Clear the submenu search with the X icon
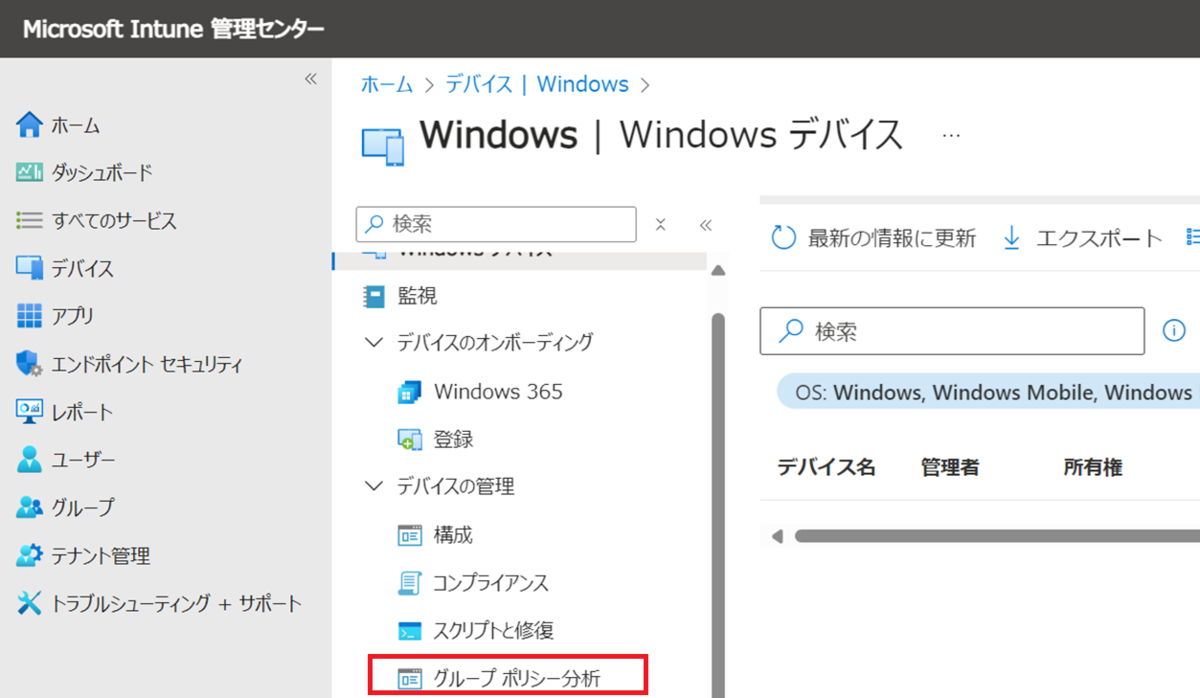The width and height of the screenshot is (1200, 698). pyautogui.click(x=660, y=224)
